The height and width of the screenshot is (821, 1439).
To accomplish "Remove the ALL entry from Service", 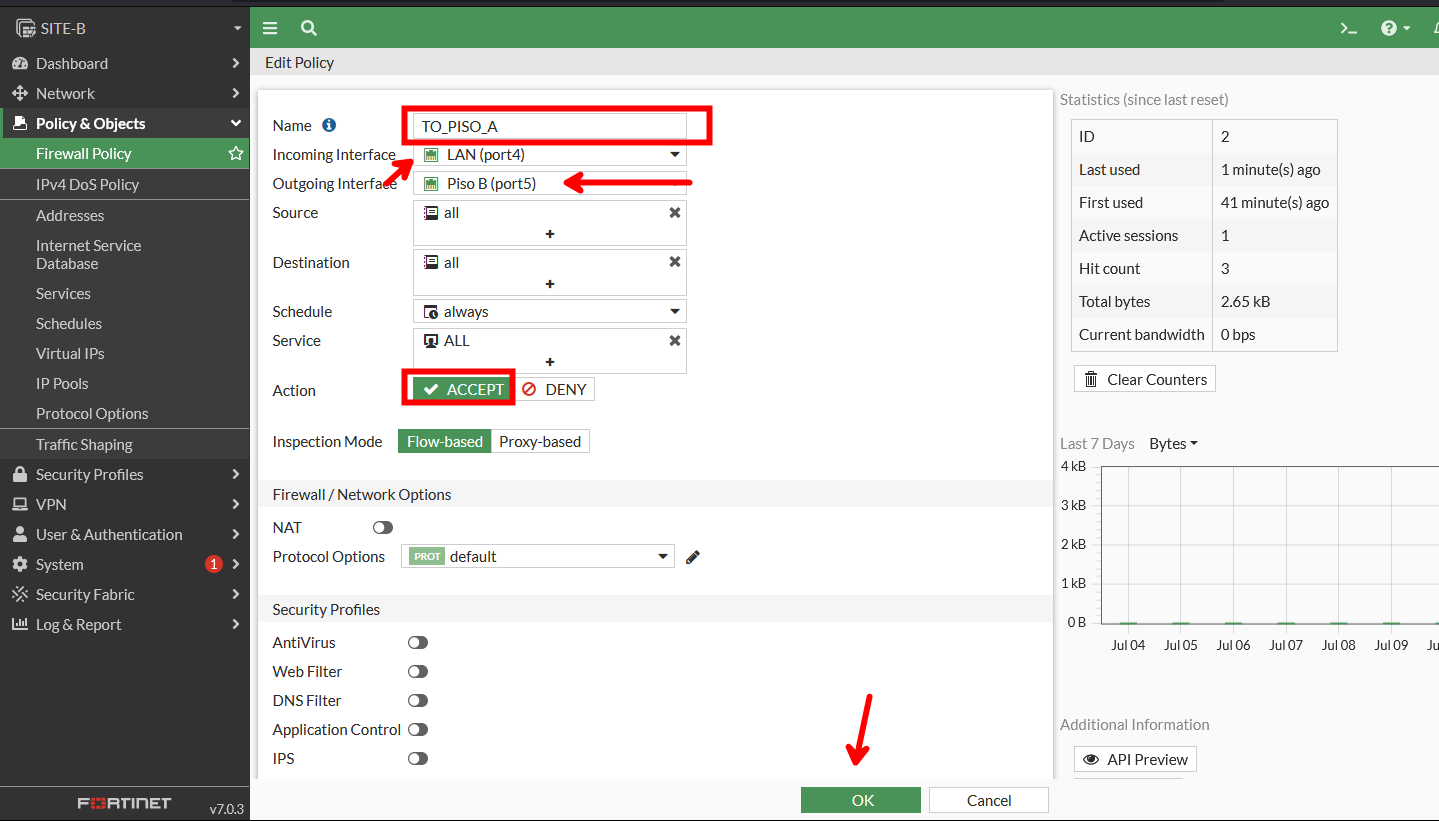I will tap(675, 341).
